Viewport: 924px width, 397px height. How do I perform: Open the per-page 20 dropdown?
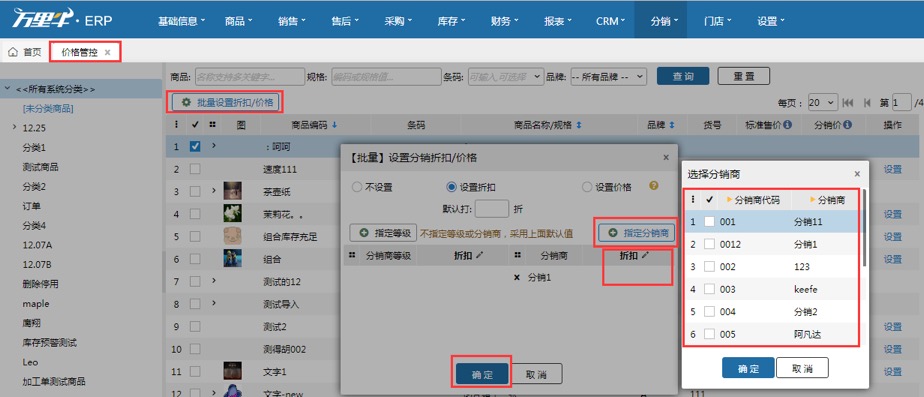(823, 102)
